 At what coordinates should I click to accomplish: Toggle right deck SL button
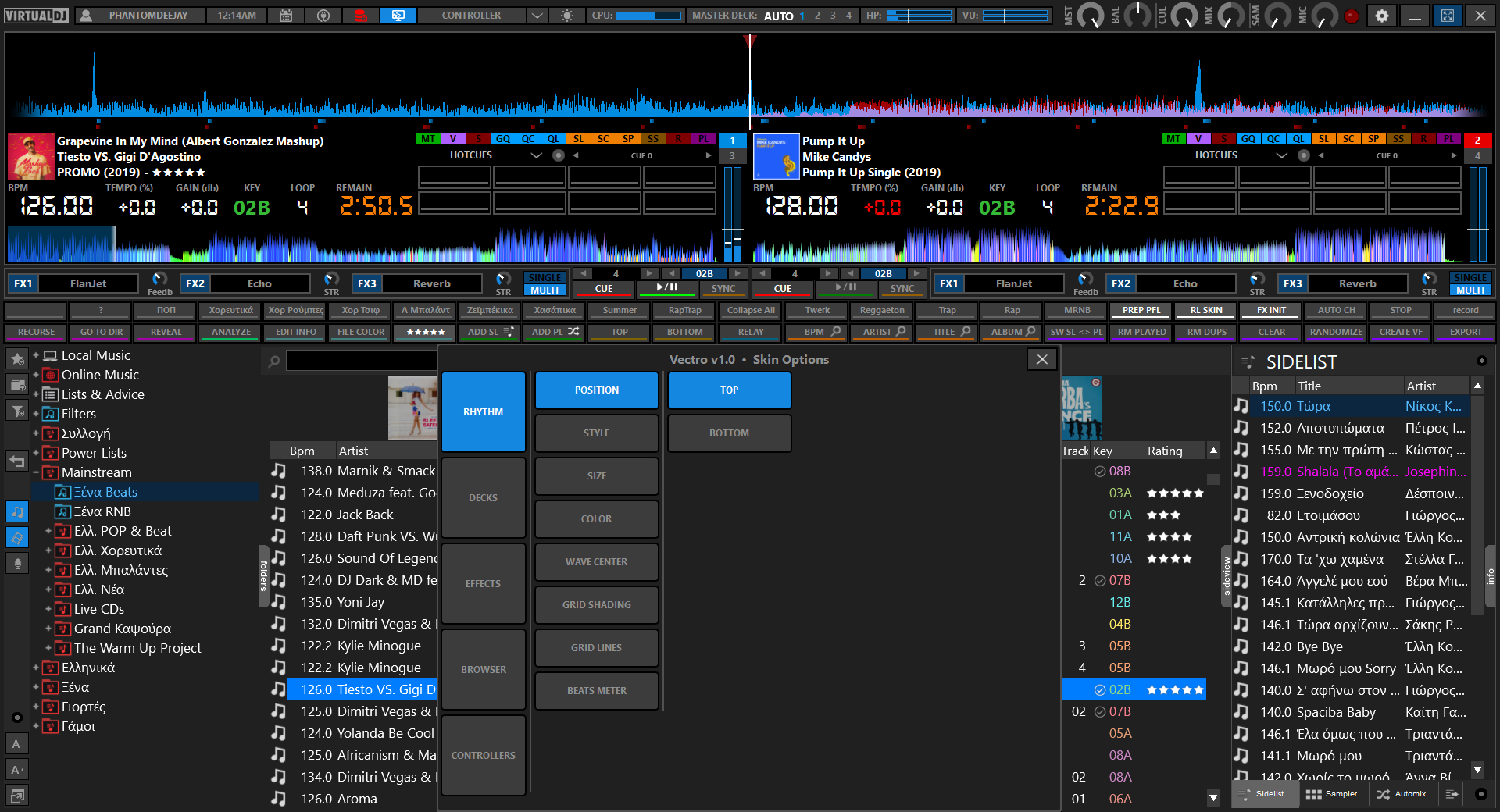click(x=1323, y=139)
